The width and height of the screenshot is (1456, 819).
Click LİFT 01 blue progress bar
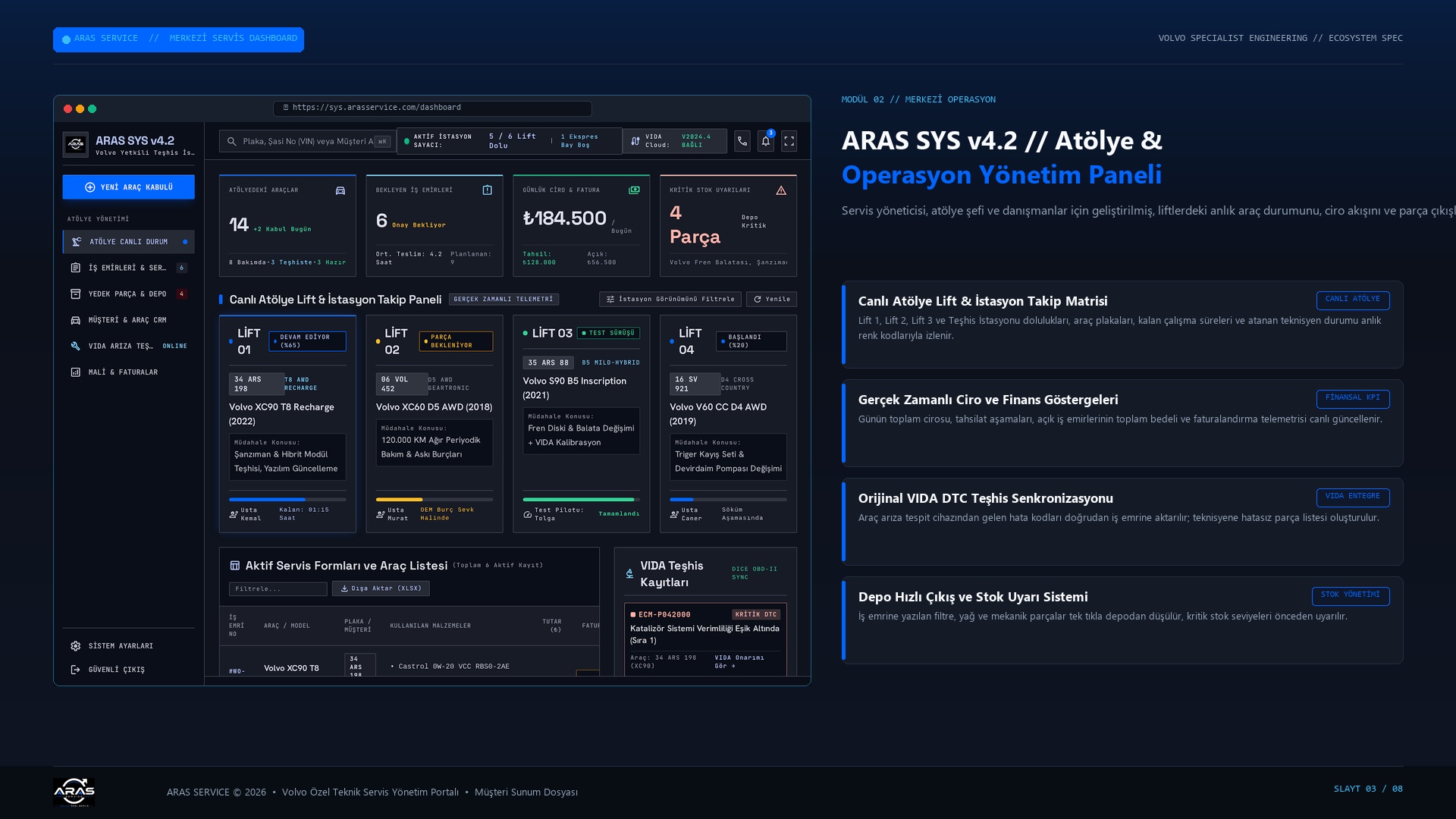coord(287,500)
